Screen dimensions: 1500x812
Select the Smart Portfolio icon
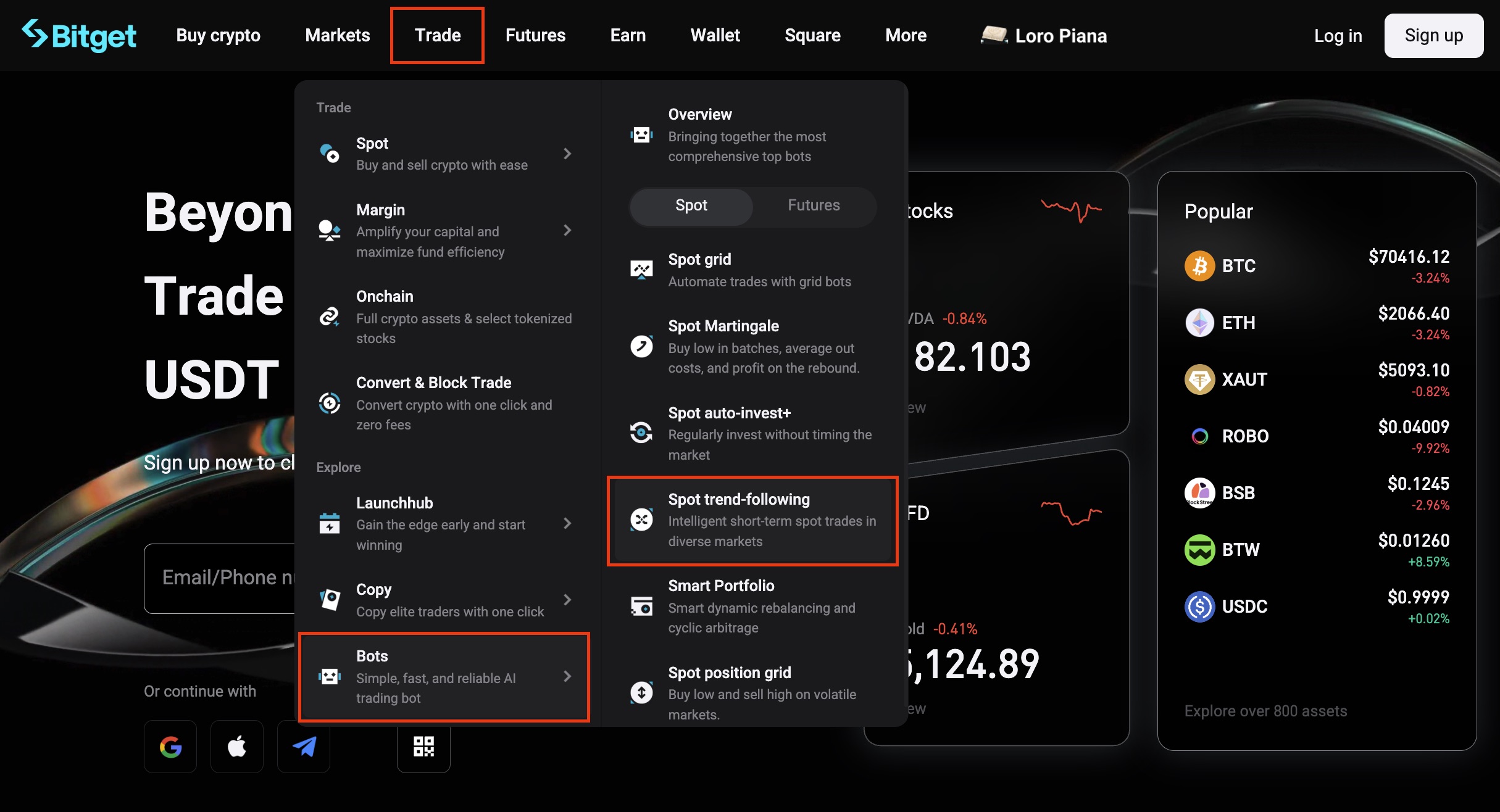point(642,606)
